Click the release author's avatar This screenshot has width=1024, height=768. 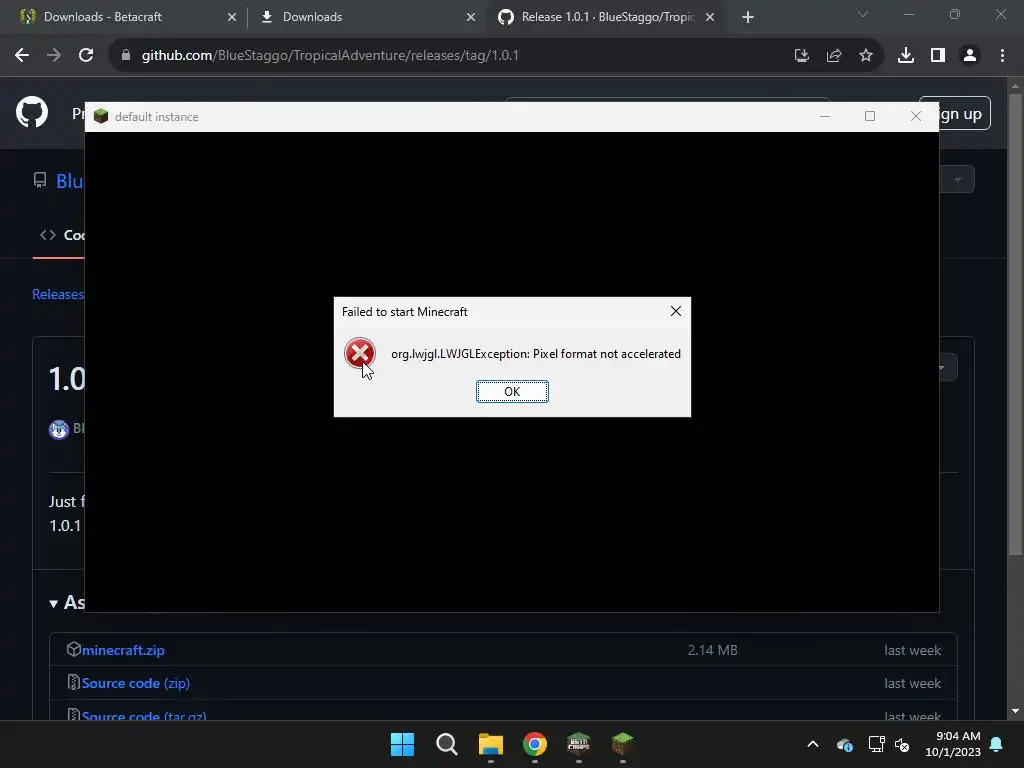click(59, 430)
